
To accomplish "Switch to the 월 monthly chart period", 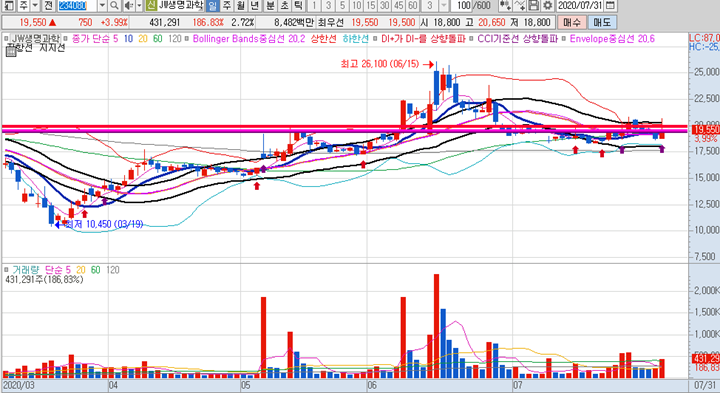I will click(241, 6).
